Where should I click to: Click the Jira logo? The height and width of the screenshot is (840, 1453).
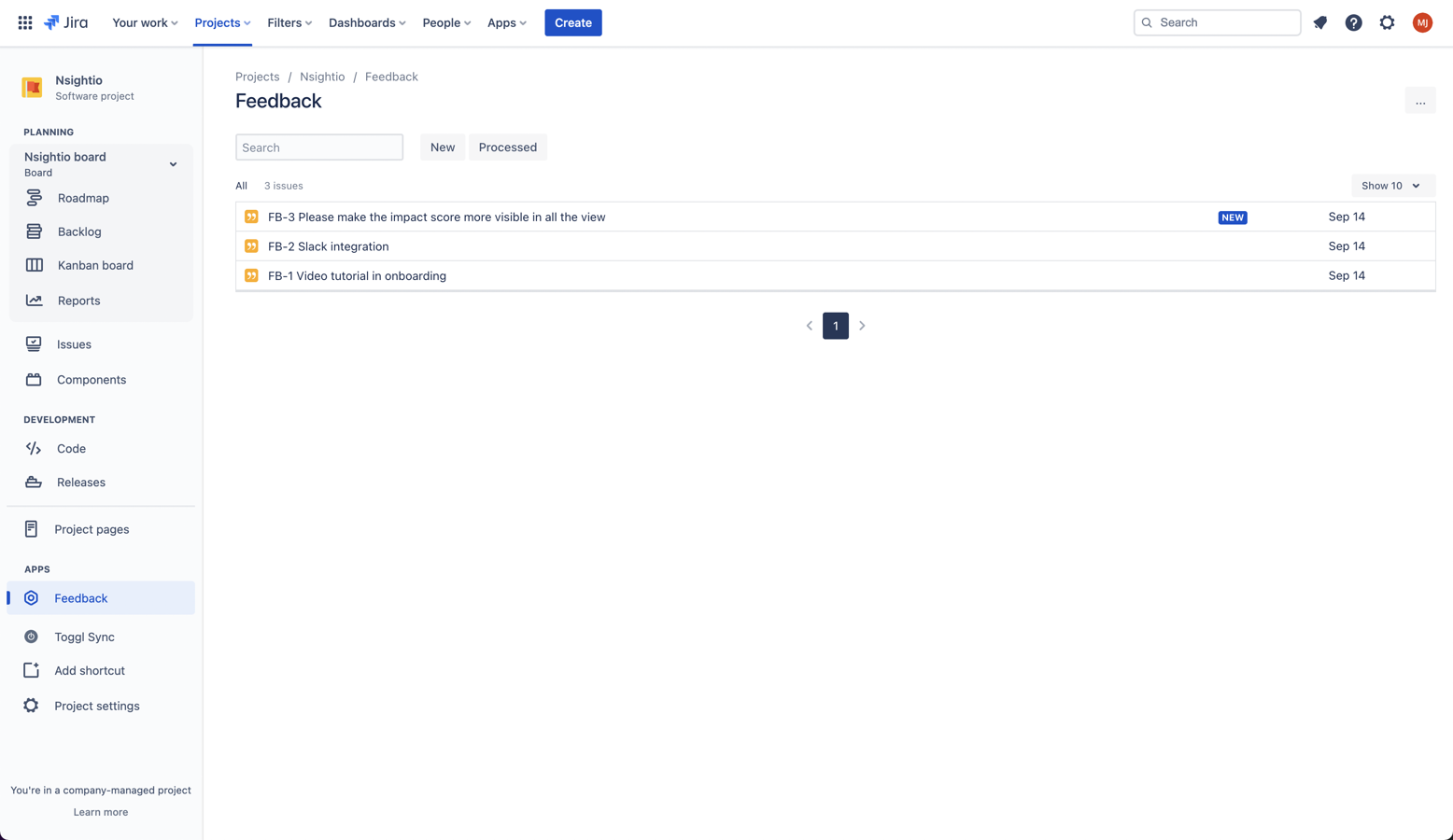[66, 22]
